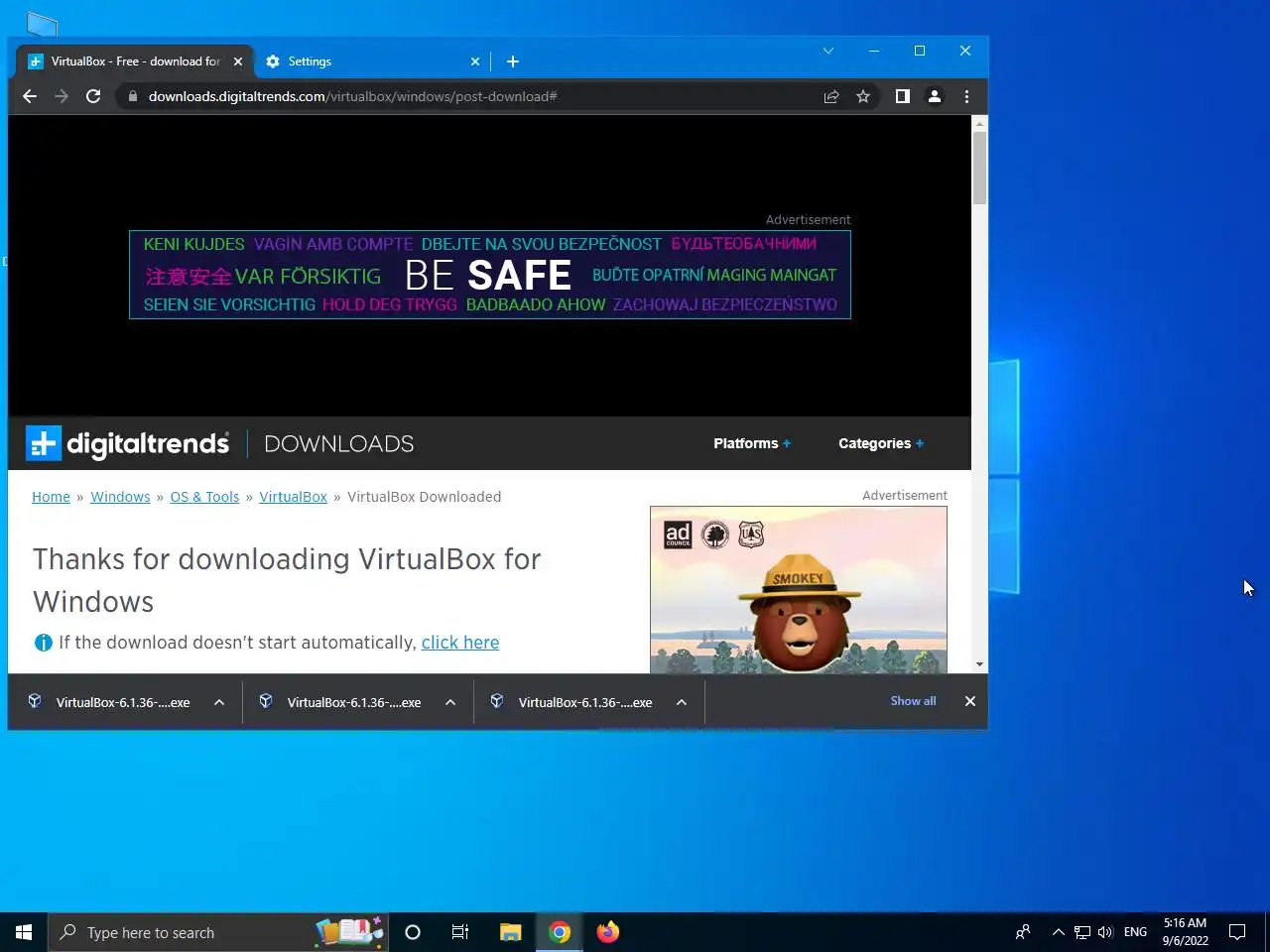Open the clock showing 5:16 AM
Viewport: 1270px width, 952px height.
tap(1186, 932)
